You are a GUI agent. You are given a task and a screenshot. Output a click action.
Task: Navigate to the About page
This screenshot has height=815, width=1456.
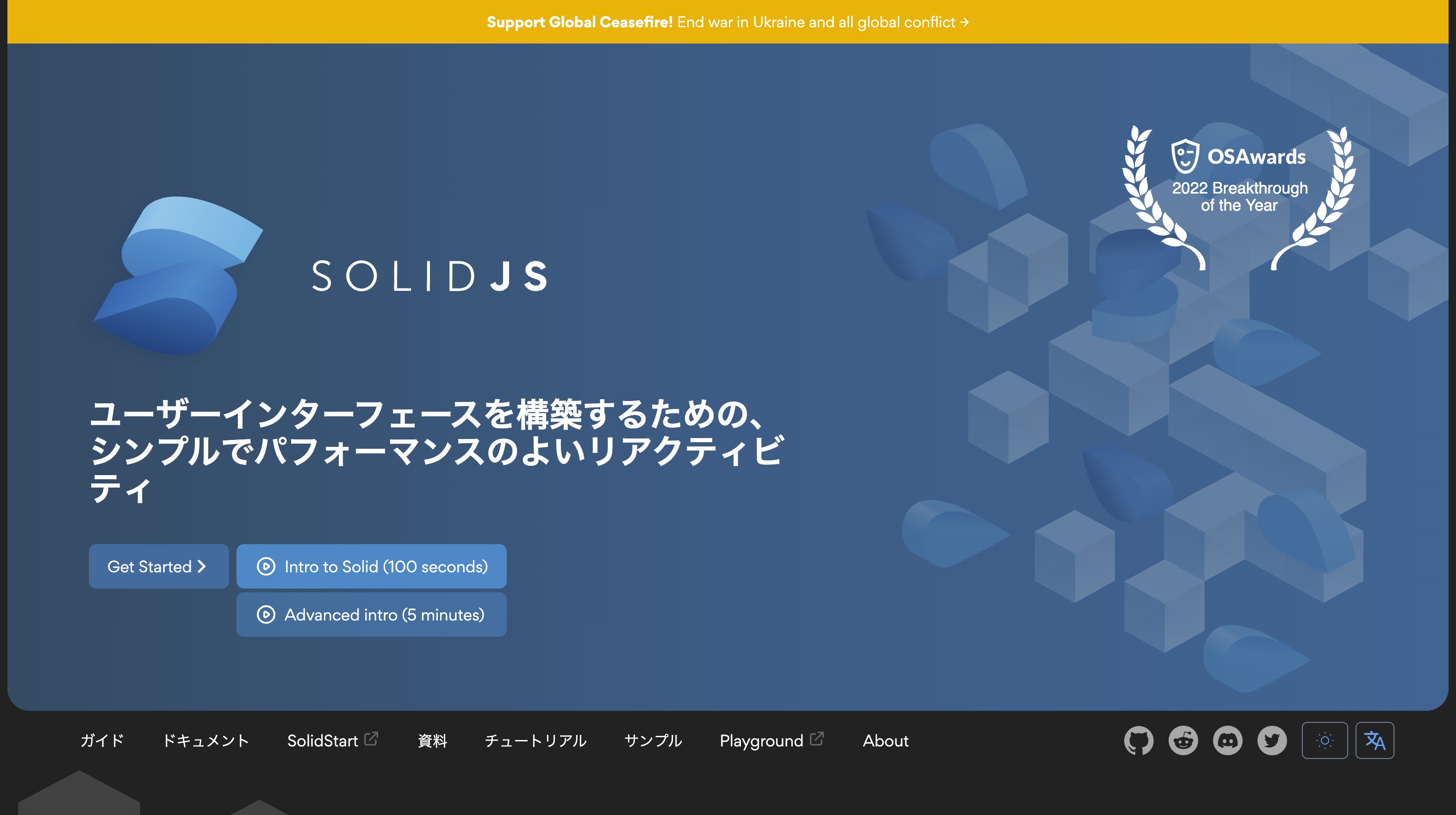[x=885, y=741]
